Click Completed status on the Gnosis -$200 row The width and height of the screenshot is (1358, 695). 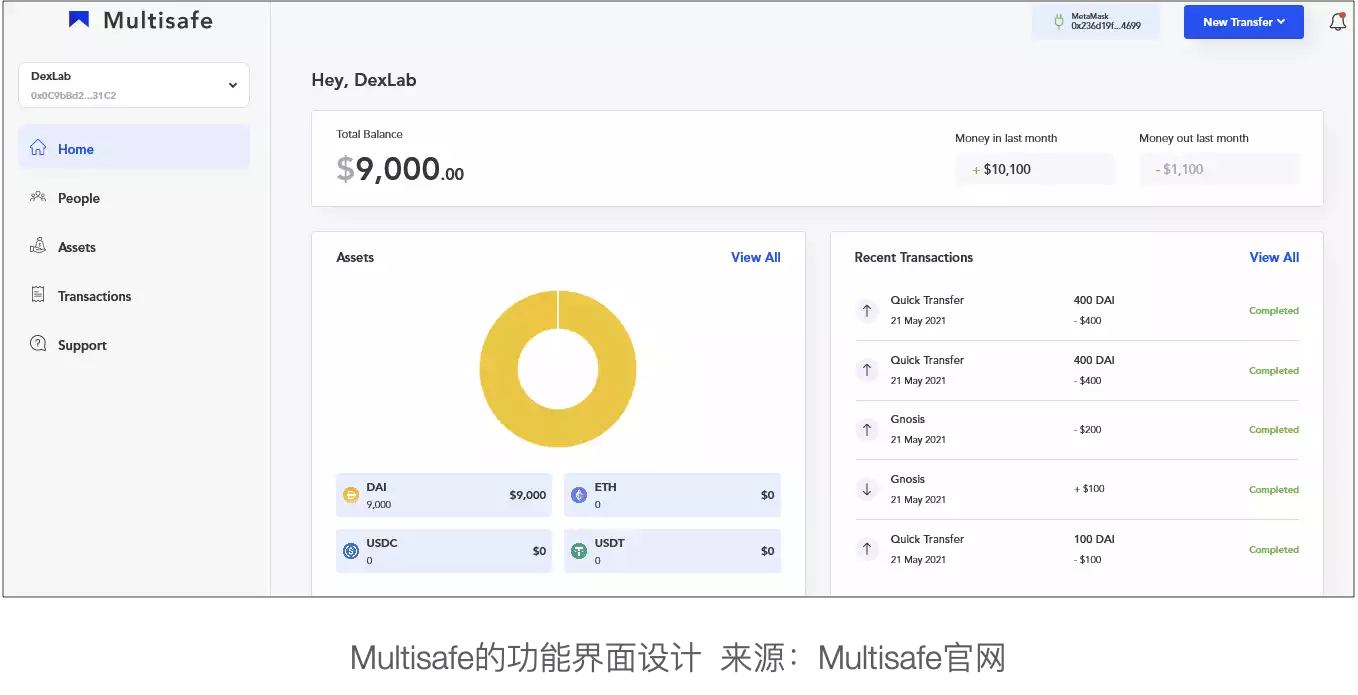(1274, 430)
